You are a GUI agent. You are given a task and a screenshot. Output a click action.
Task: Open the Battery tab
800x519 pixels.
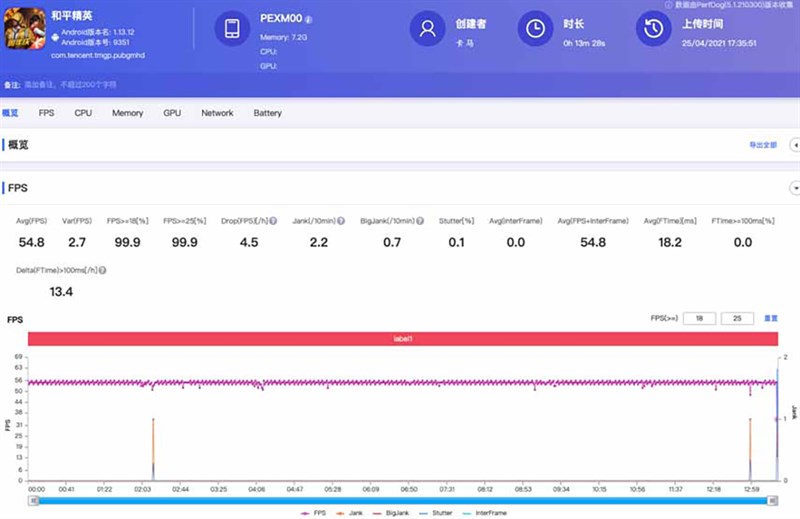pyautogui.click(x=267, y=113)
